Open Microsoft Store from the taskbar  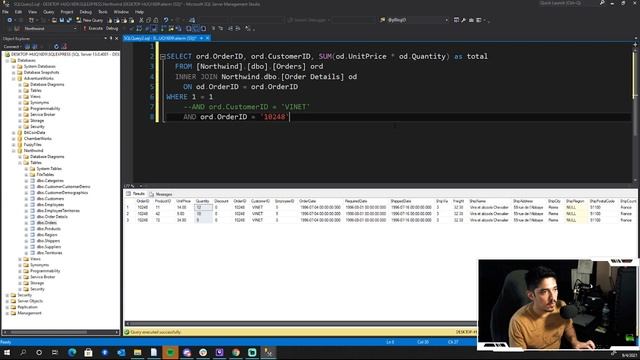click(x=88, y=352)
